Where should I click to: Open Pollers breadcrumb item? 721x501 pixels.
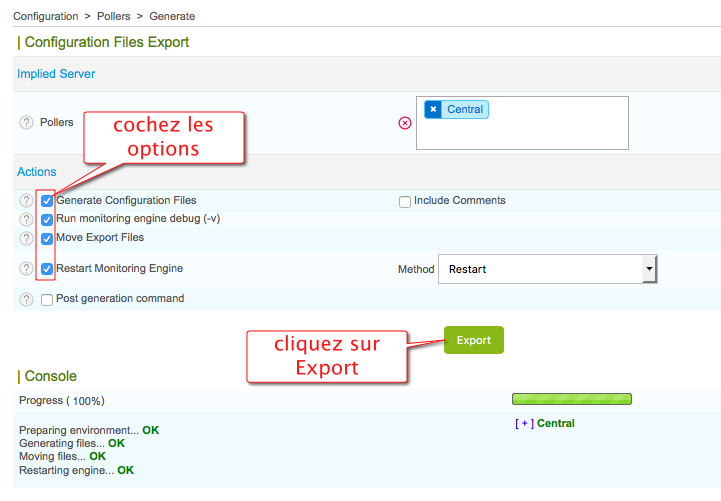point(116,16)
